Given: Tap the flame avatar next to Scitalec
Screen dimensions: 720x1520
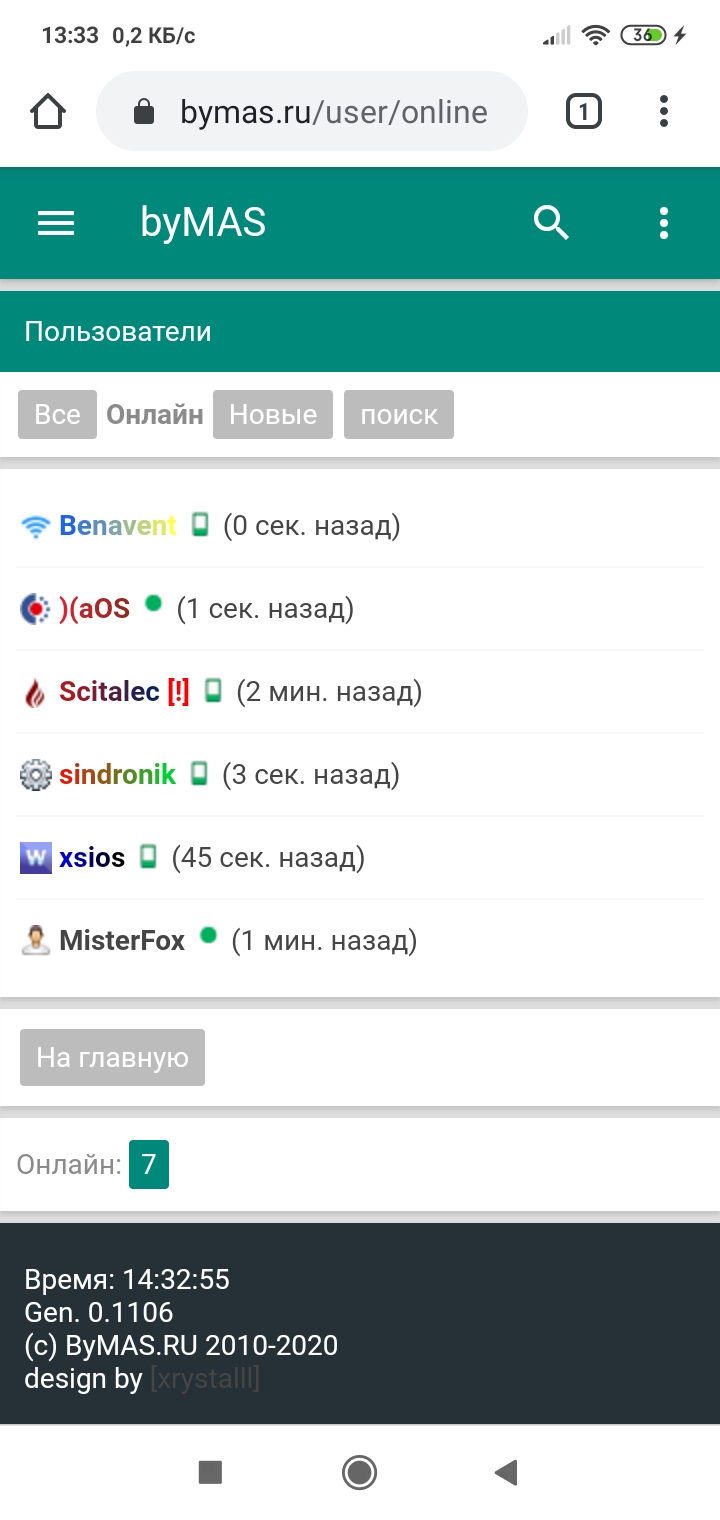Looking at the screenshot, I should coord(35,691).
